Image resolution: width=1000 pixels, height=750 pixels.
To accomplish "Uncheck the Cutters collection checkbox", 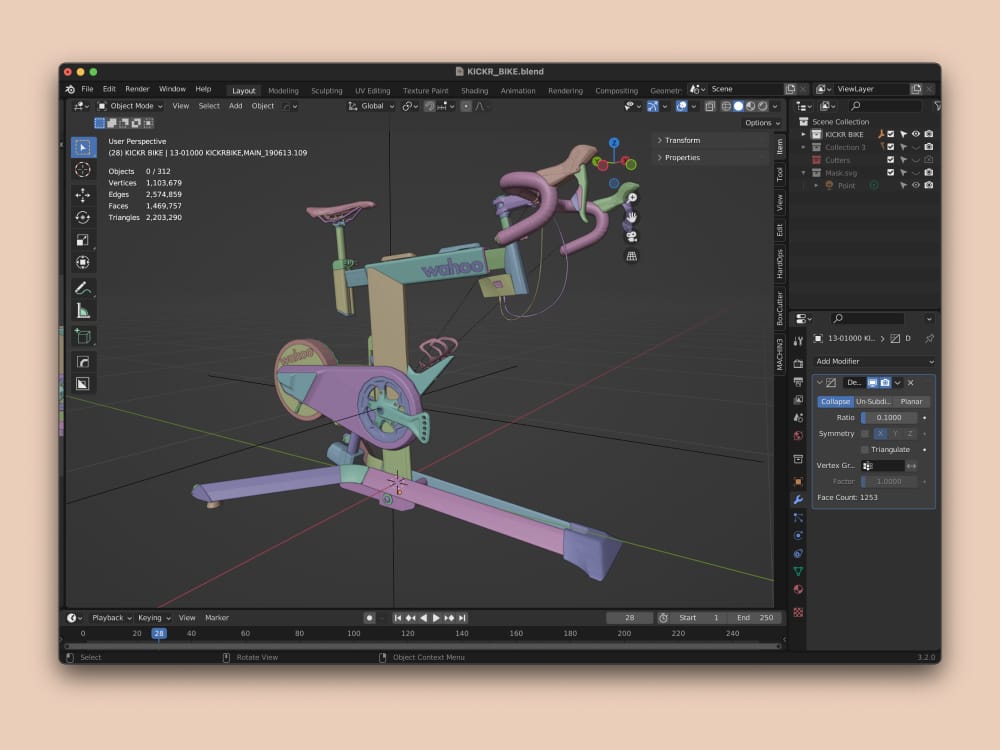I will 891,160.
